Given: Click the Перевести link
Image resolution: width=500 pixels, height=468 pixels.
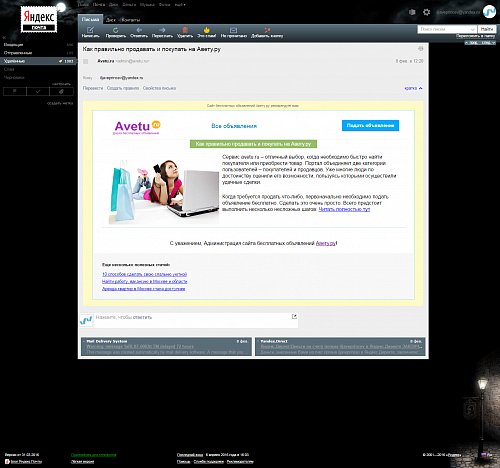Looking at the screenshot, I should 93,88.
